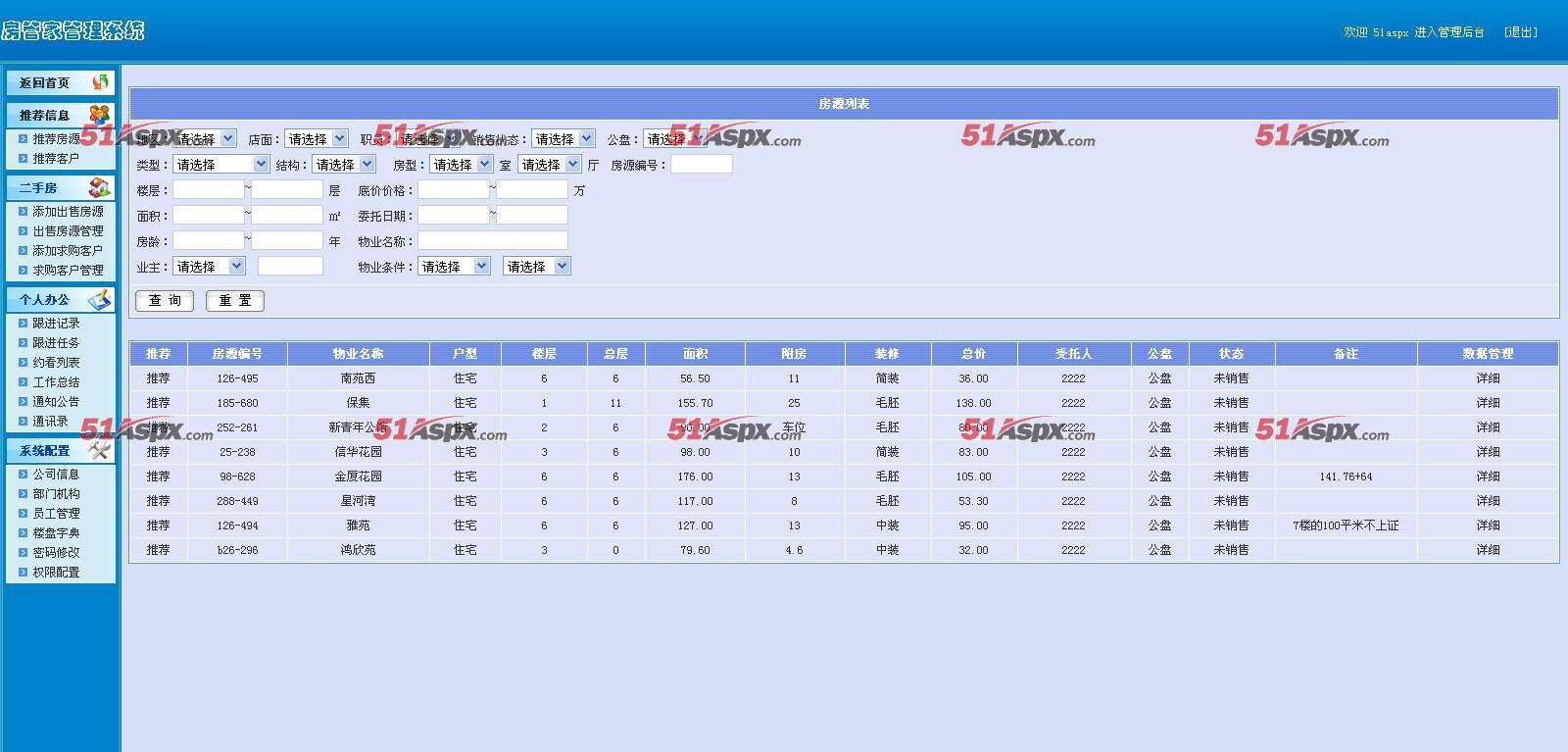Image resolution: width=1568 pixels, height=752 pixels.
Task: Click the arrow bullet beside 推荐客户
Action: (24, 158)
